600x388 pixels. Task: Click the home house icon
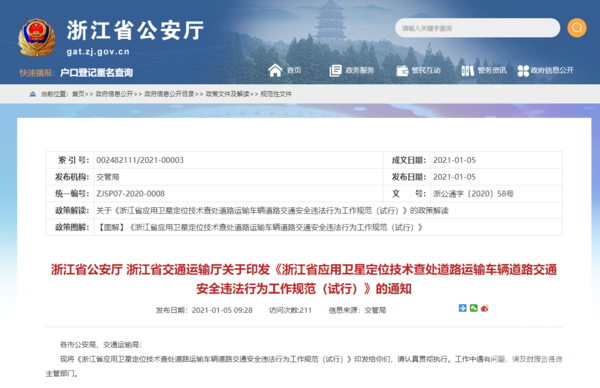(275, 70)
